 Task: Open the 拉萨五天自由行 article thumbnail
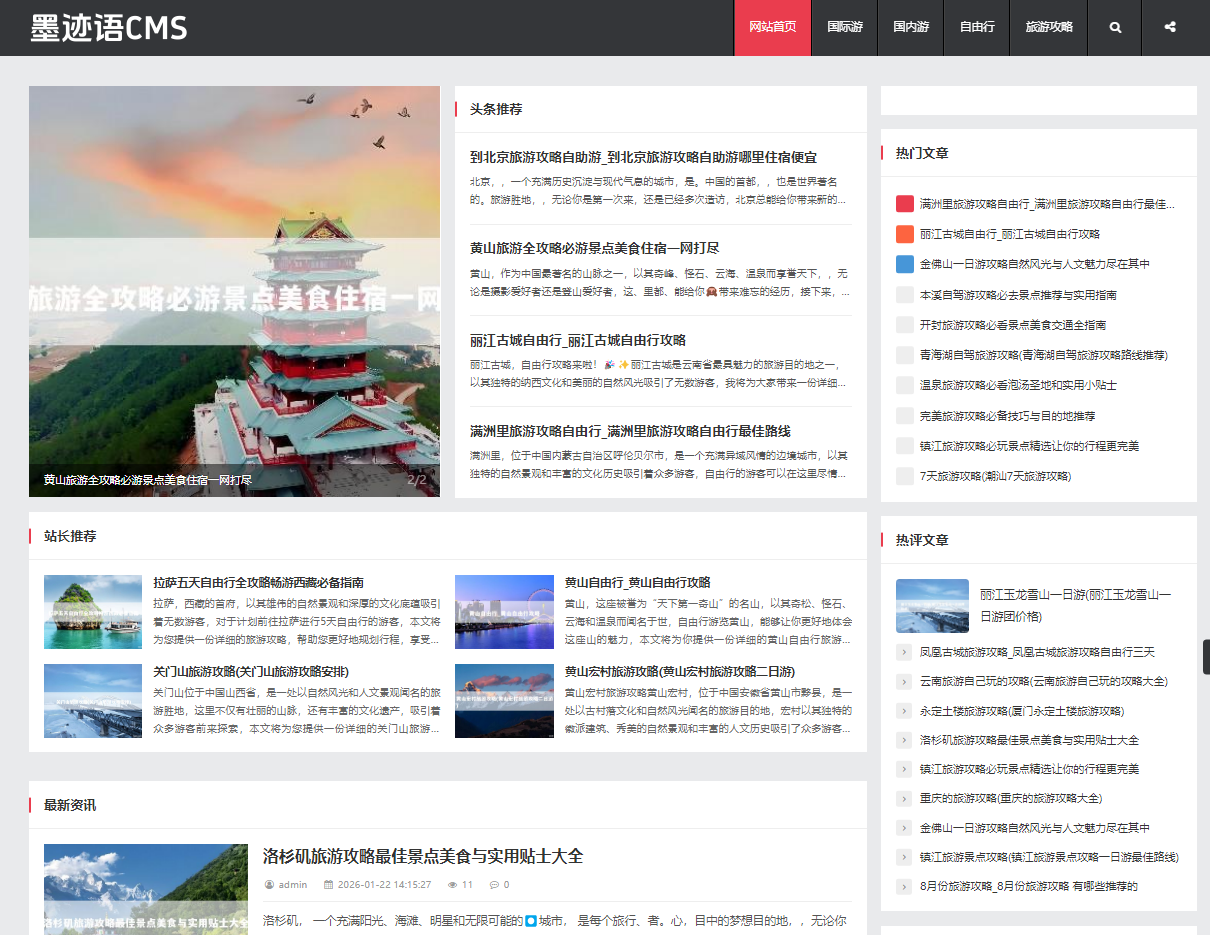click(93, 612)
